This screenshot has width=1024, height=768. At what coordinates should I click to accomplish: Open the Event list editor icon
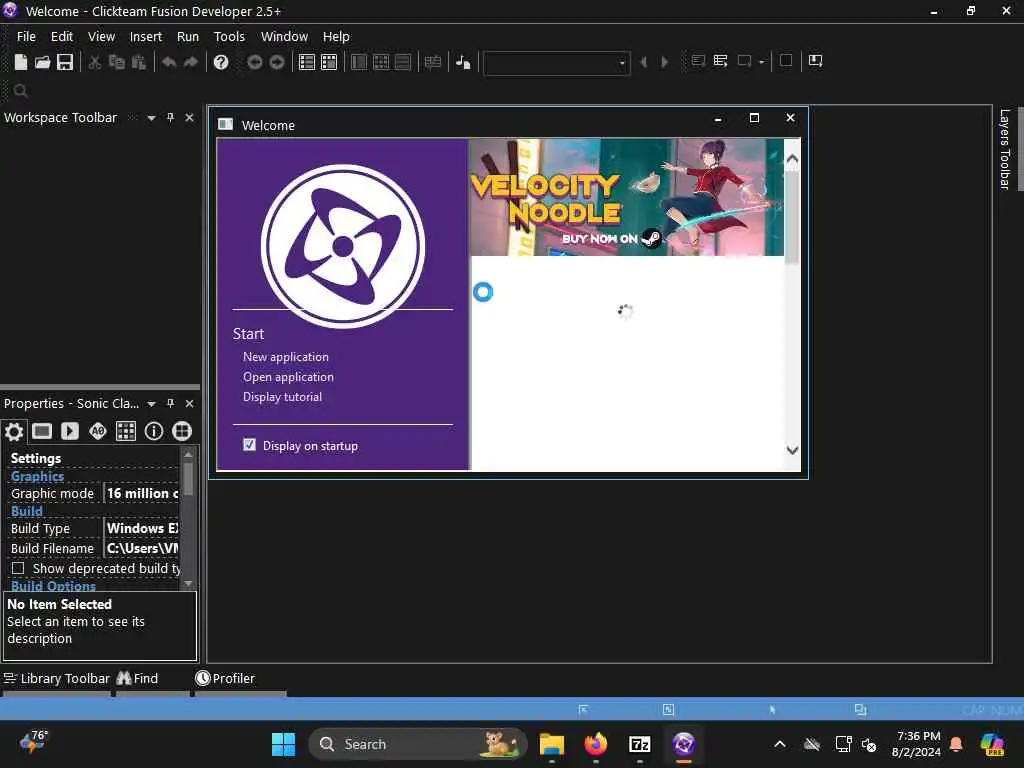tap(403, 62)
